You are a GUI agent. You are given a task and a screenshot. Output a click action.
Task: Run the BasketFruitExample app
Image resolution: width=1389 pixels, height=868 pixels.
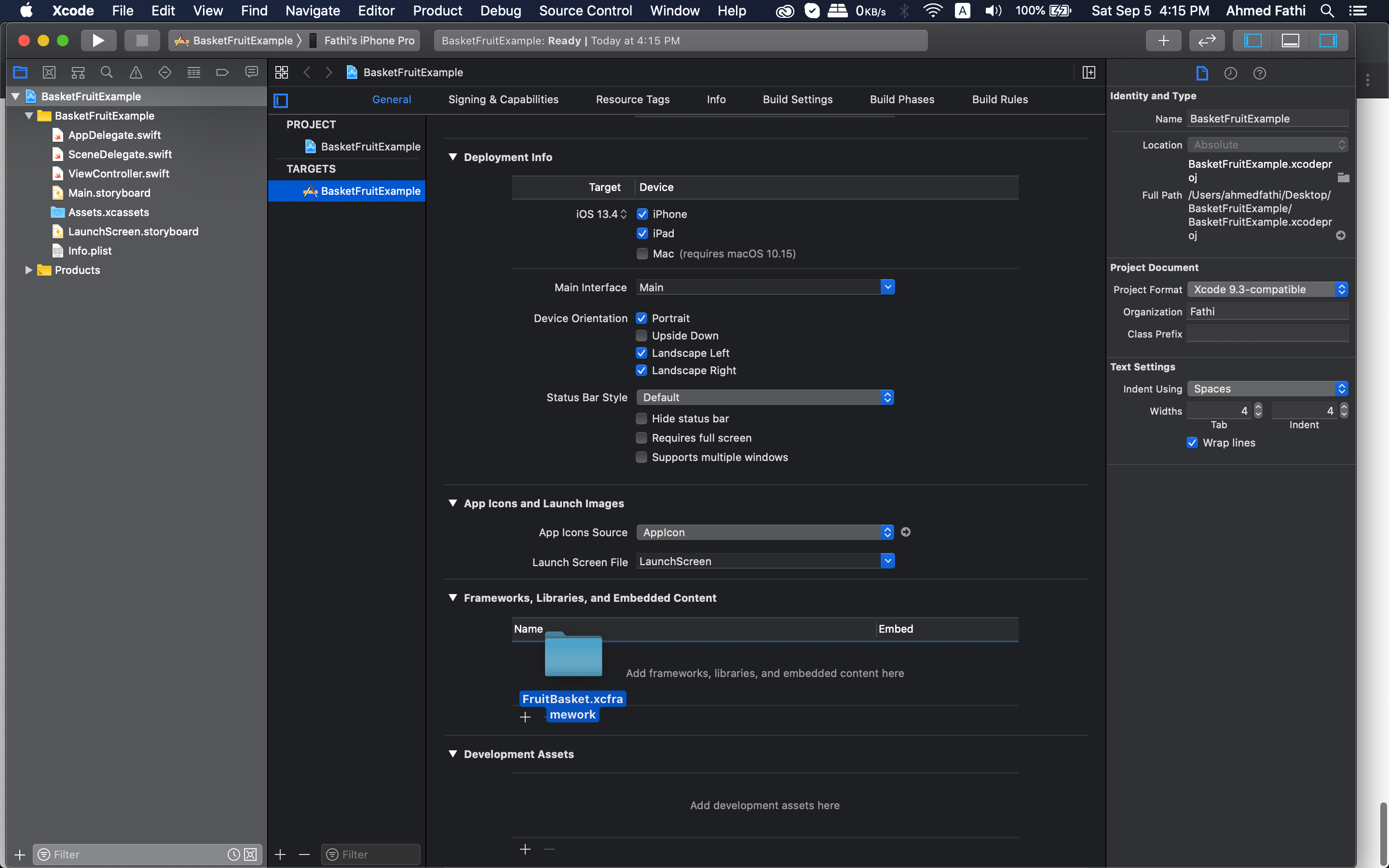tap(98, 40)
